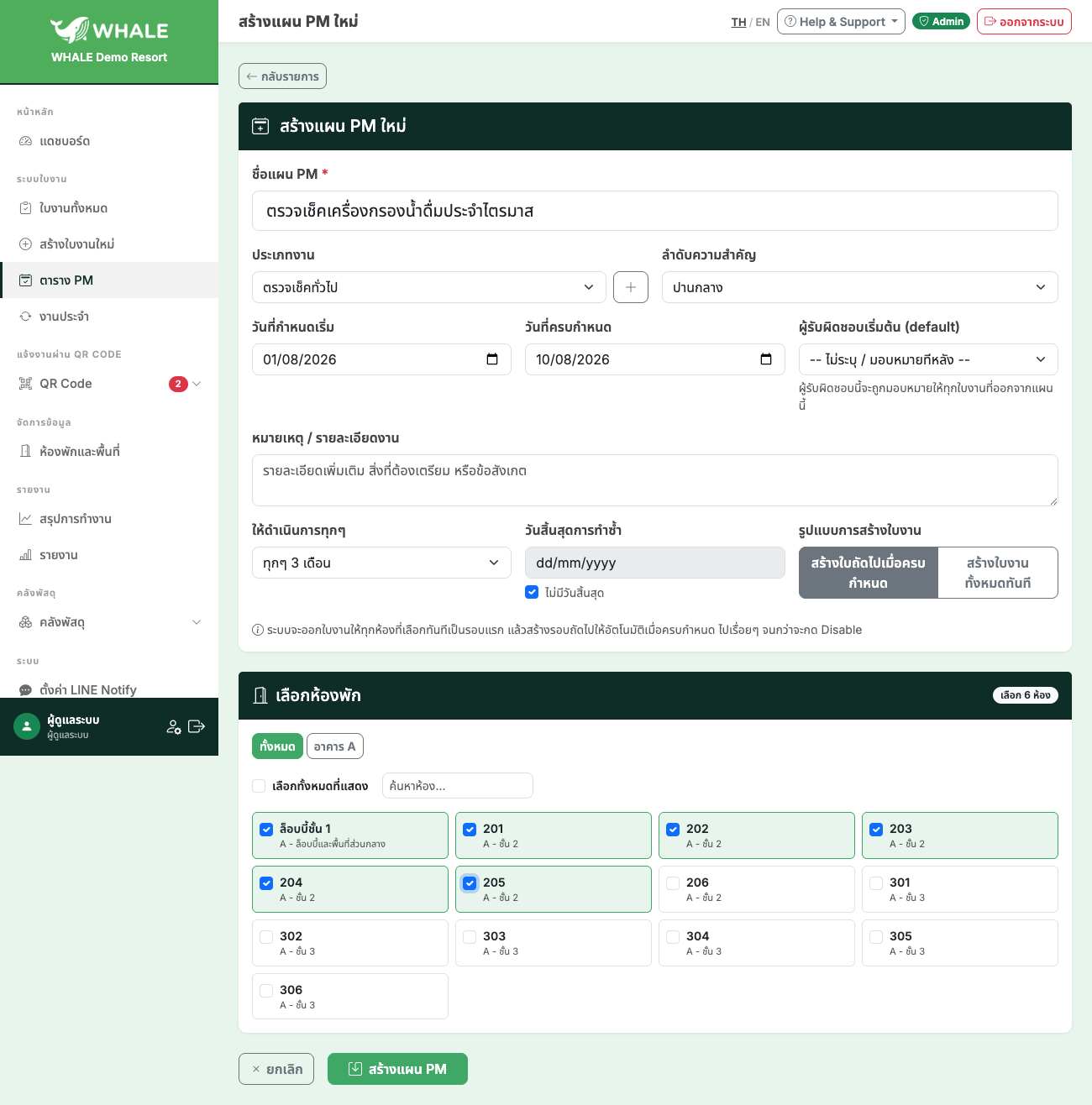Click user settings gear icon in footer
The width and height of the screenshot is (1092, 1105).
pos(174,727)
